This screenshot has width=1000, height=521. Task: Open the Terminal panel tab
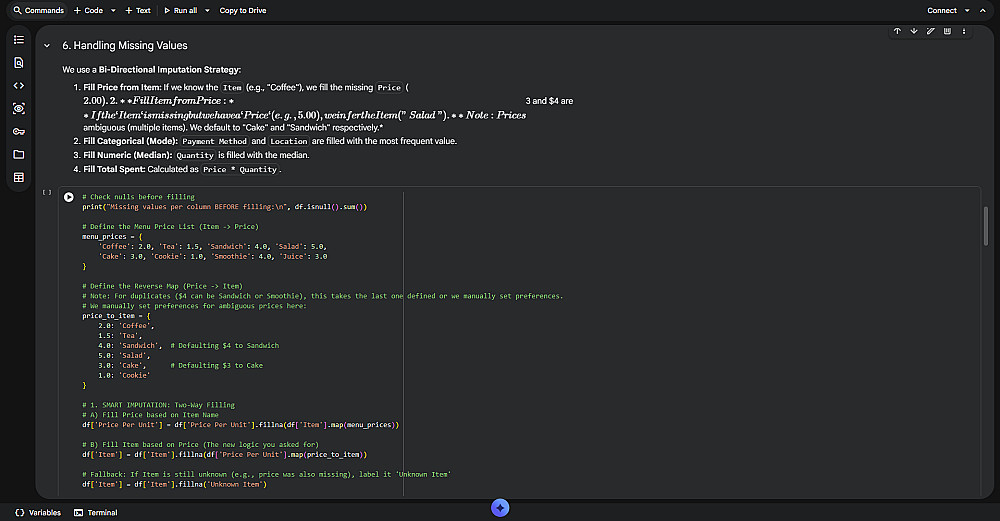(x=96, y=512)
